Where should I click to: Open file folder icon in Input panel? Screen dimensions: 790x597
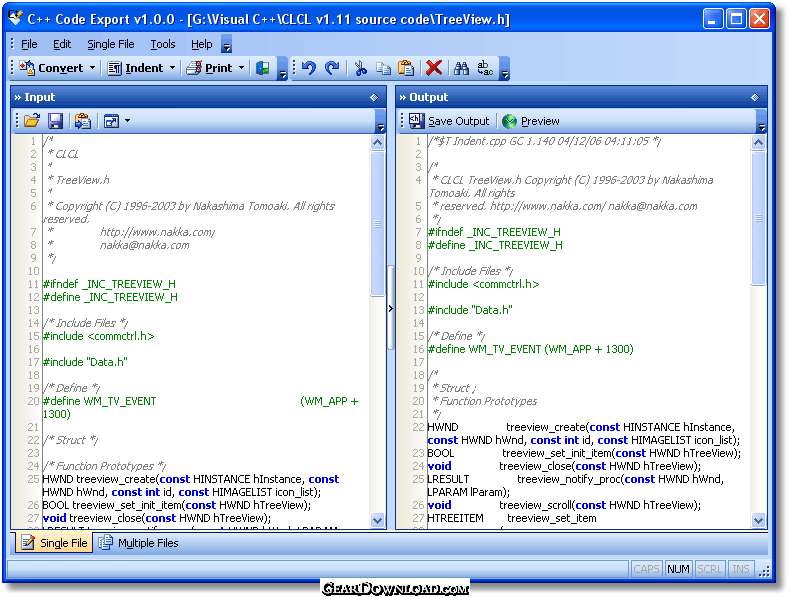click(x=32, y=121)
